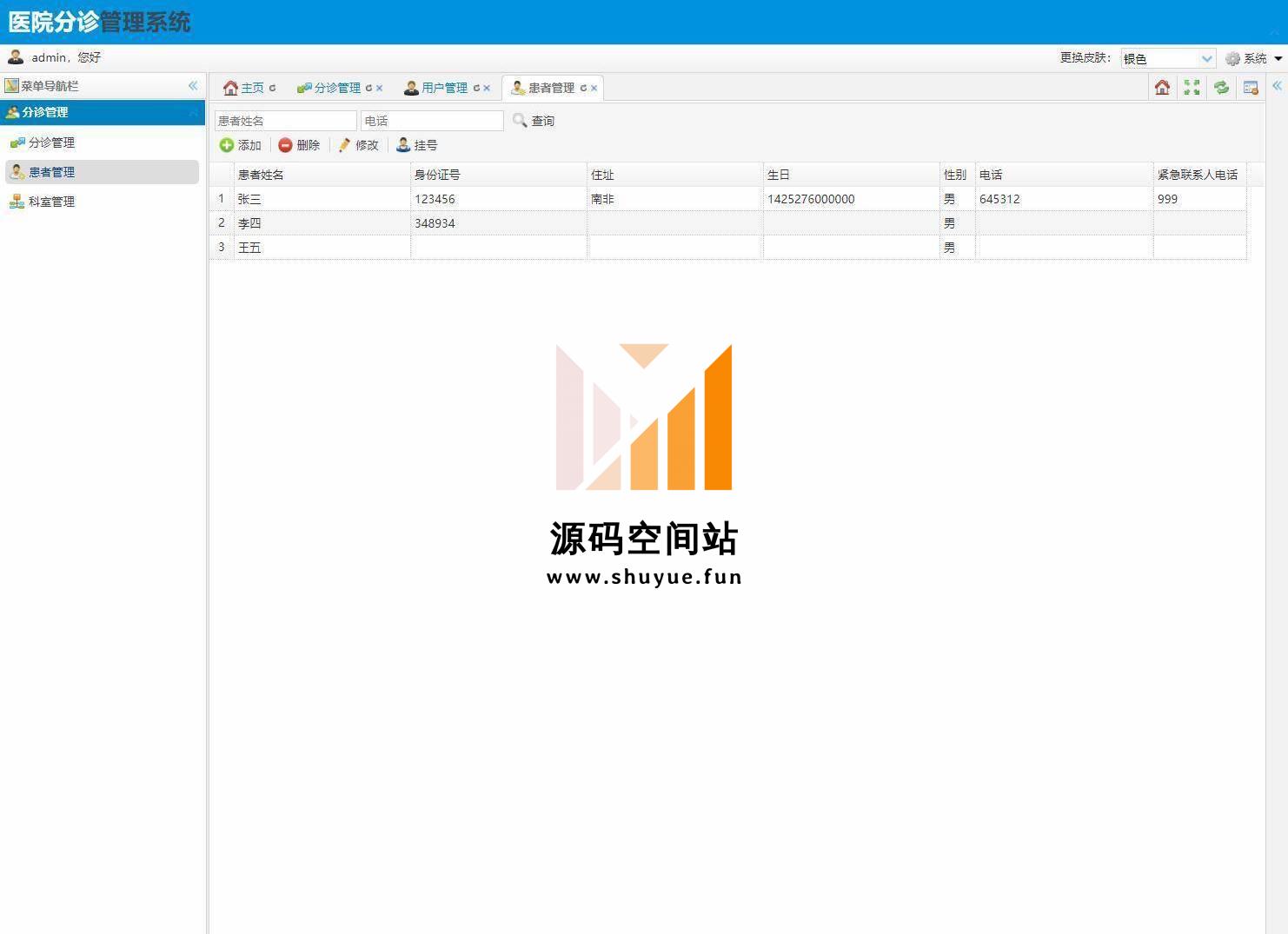The width and height of the screenshot is (1288, 934).
Task: Refresh the 主页 tab using its reload icon
Action: [272, 88]
